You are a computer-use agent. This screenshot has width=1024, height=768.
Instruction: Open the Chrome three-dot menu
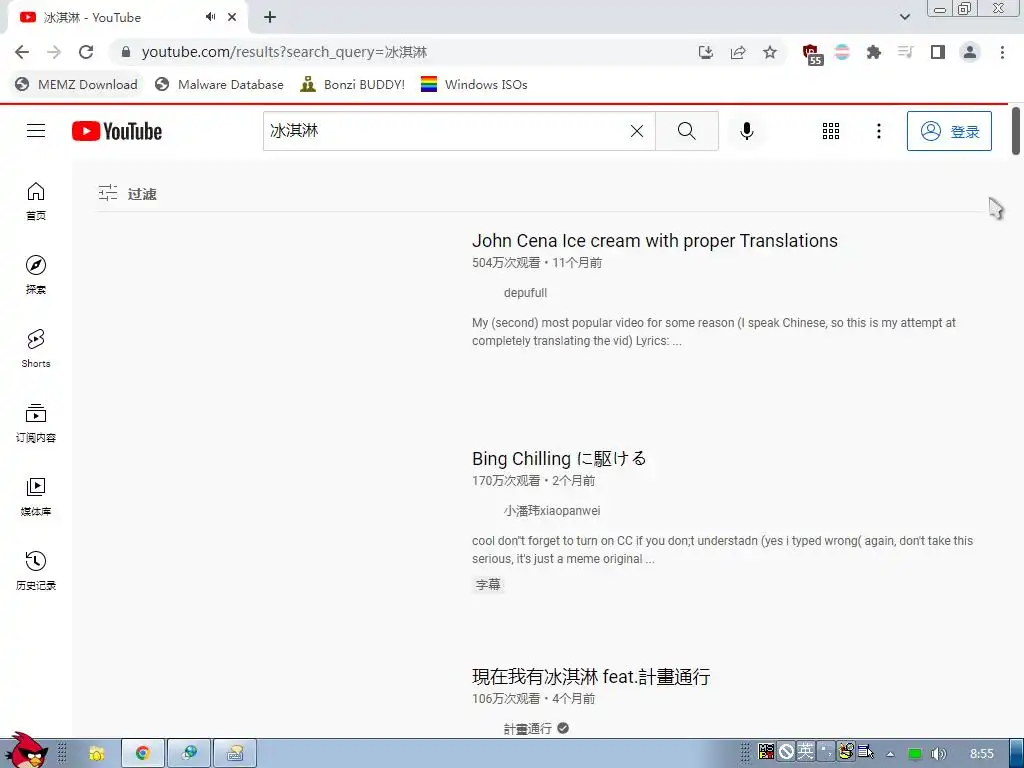(x=1002, y=52)
